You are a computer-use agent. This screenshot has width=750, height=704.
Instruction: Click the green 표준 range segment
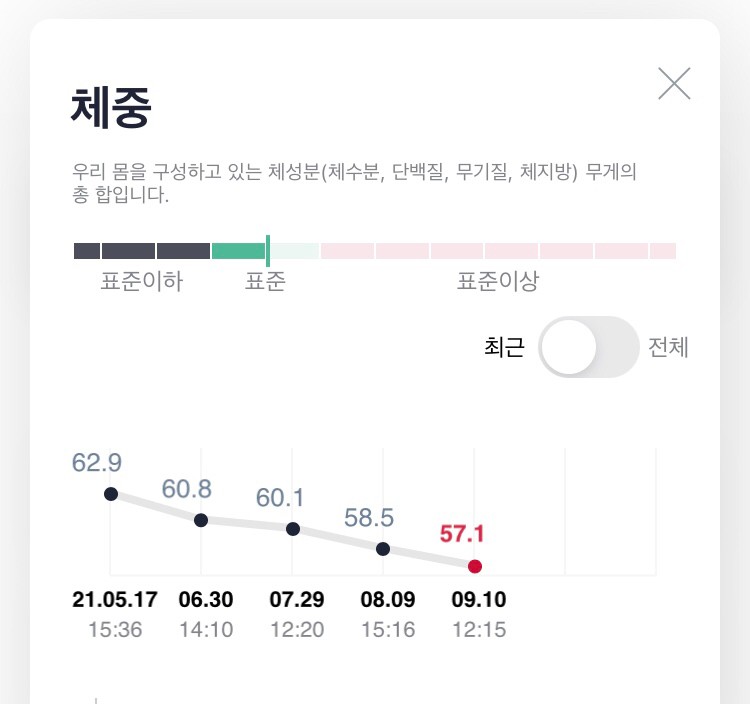238,251
